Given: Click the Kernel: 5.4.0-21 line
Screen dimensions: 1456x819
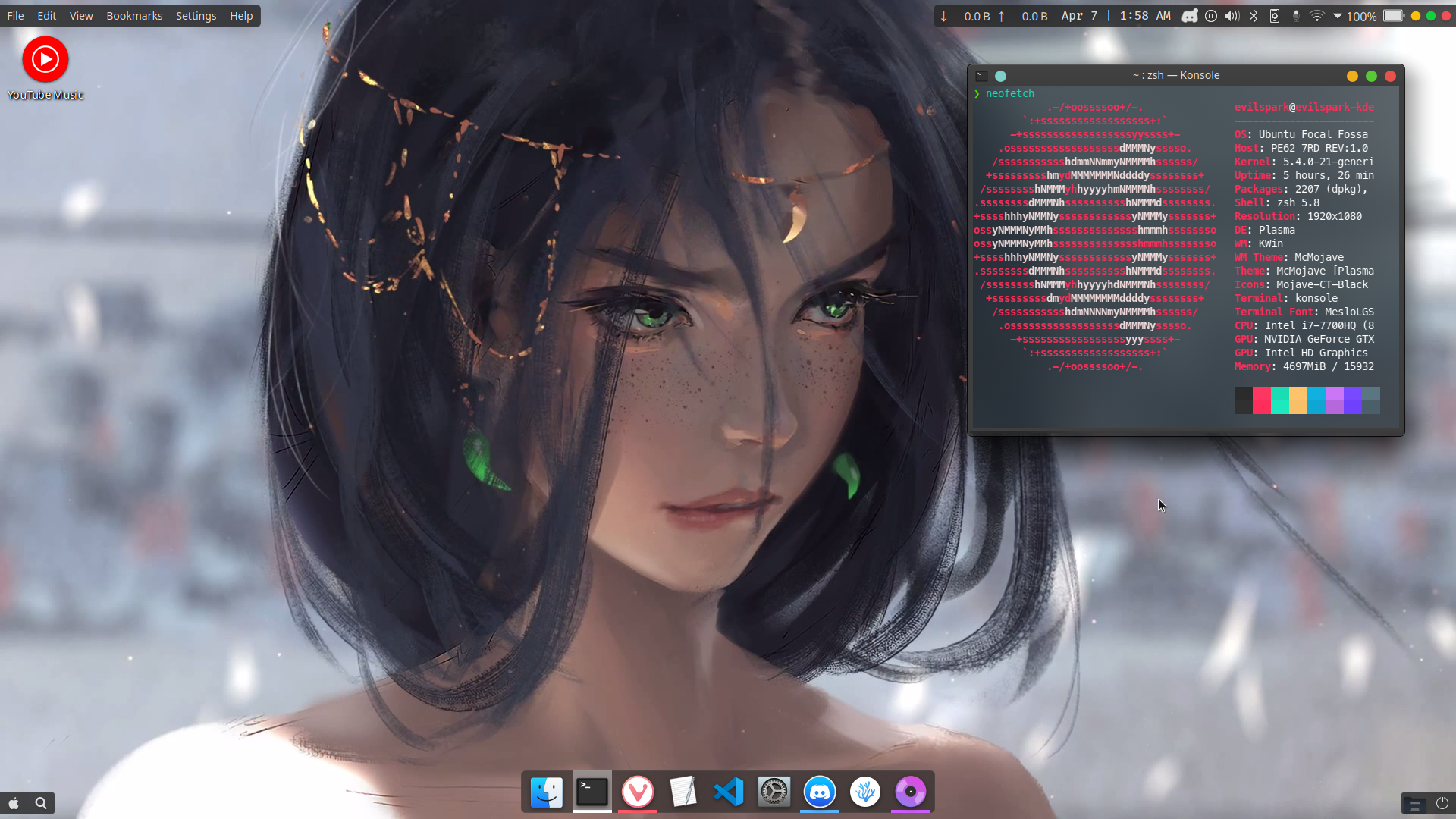Looking at the screenshot, I should pos(1304,162).
